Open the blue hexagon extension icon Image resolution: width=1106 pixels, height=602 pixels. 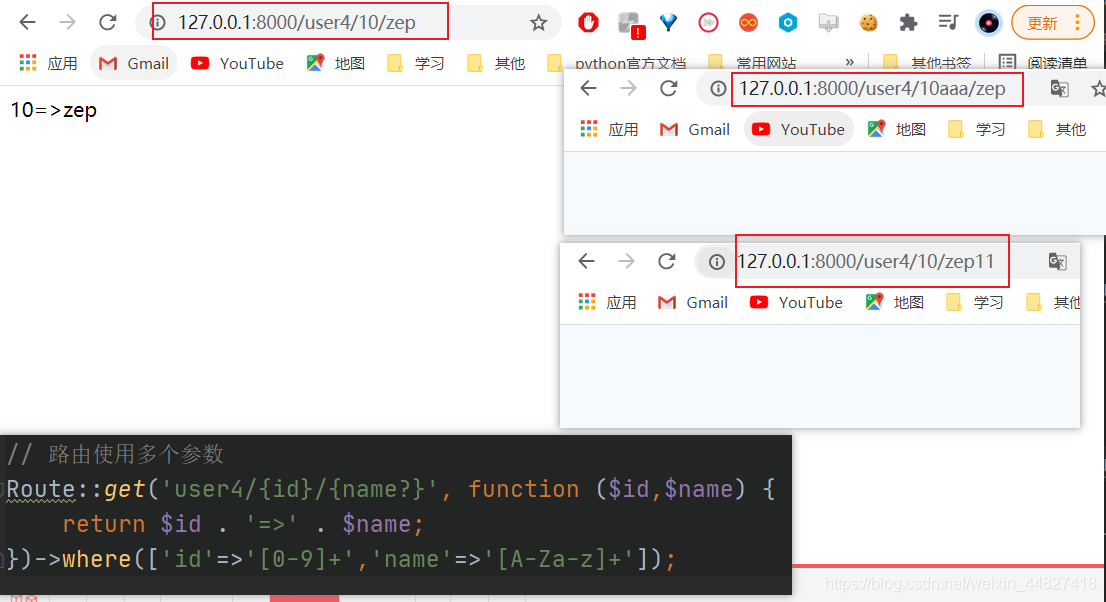click(788, 23)
